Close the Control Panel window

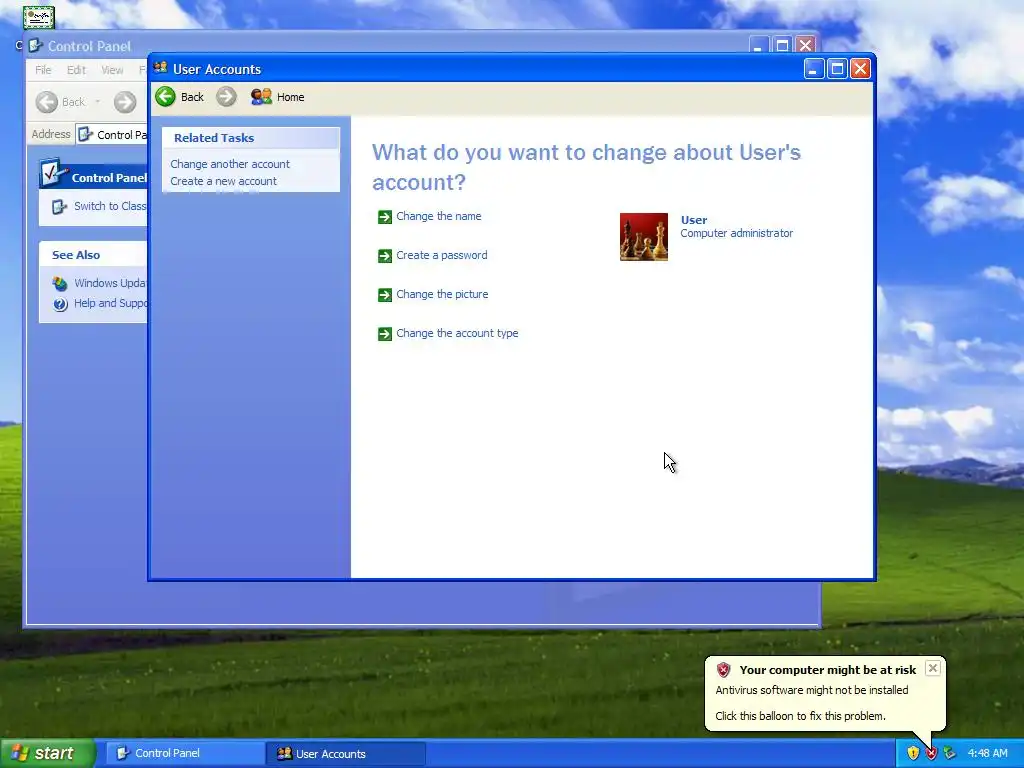[806, 46]
